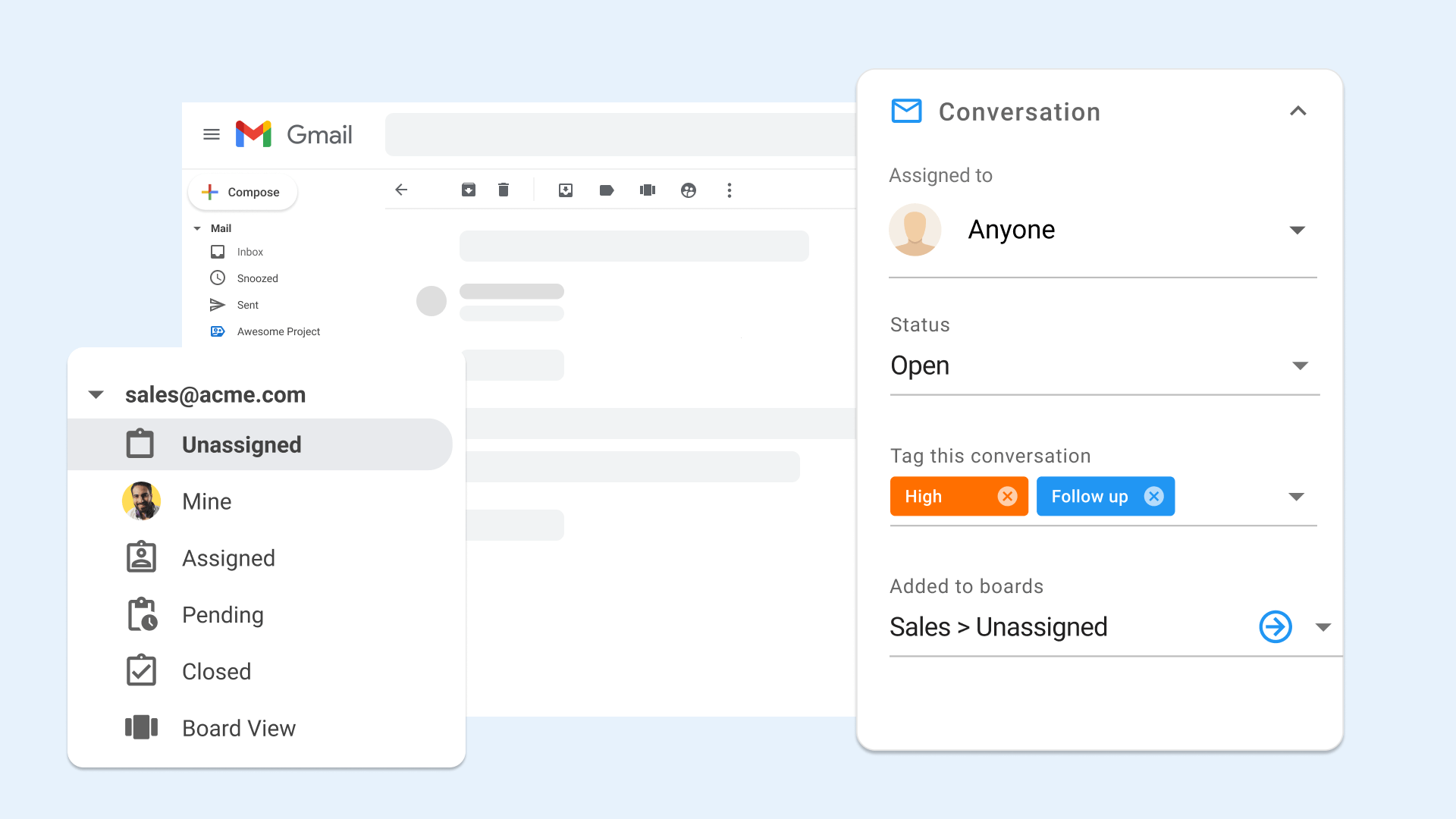Open the Status Open dropdown
This screenshot has height=819, width=1456.
tap(1300, 366)
